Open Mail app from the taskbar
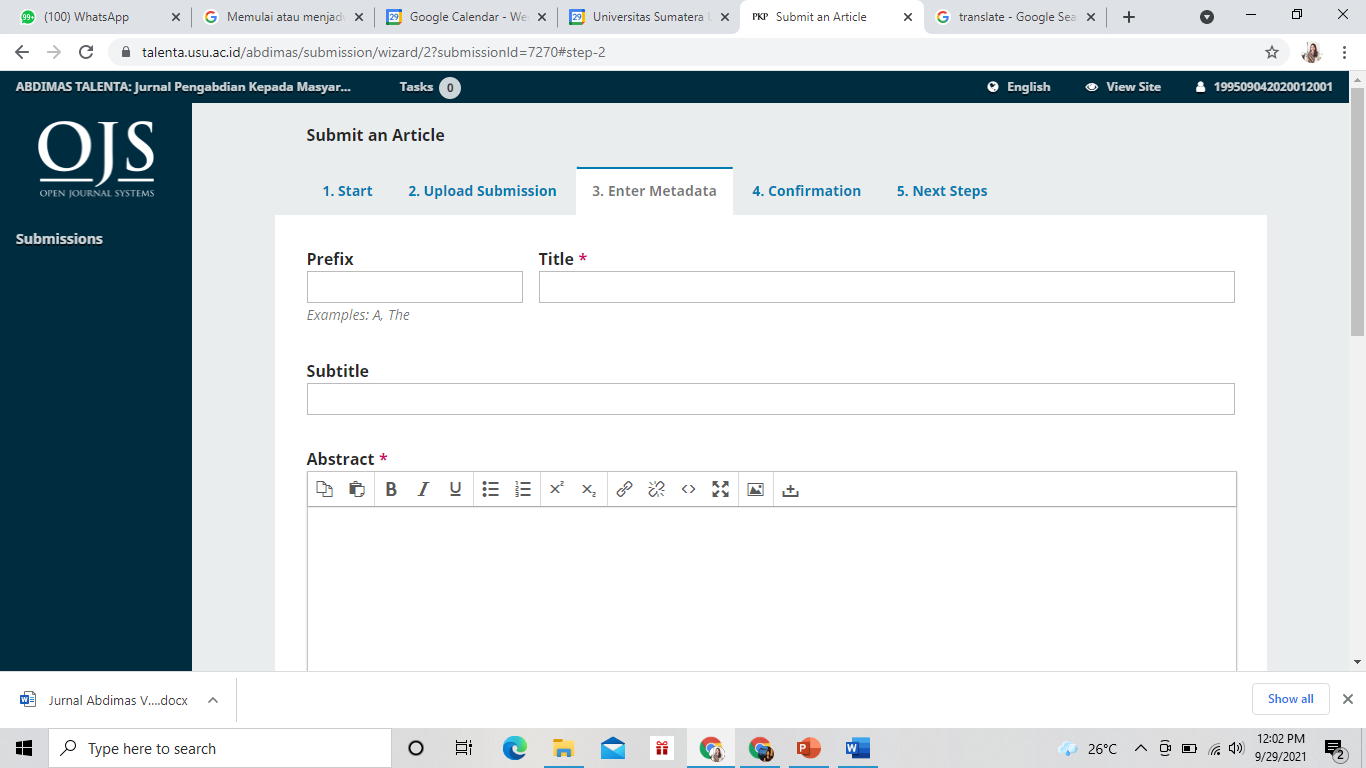 pyautogui.click(x=613, y=748)
